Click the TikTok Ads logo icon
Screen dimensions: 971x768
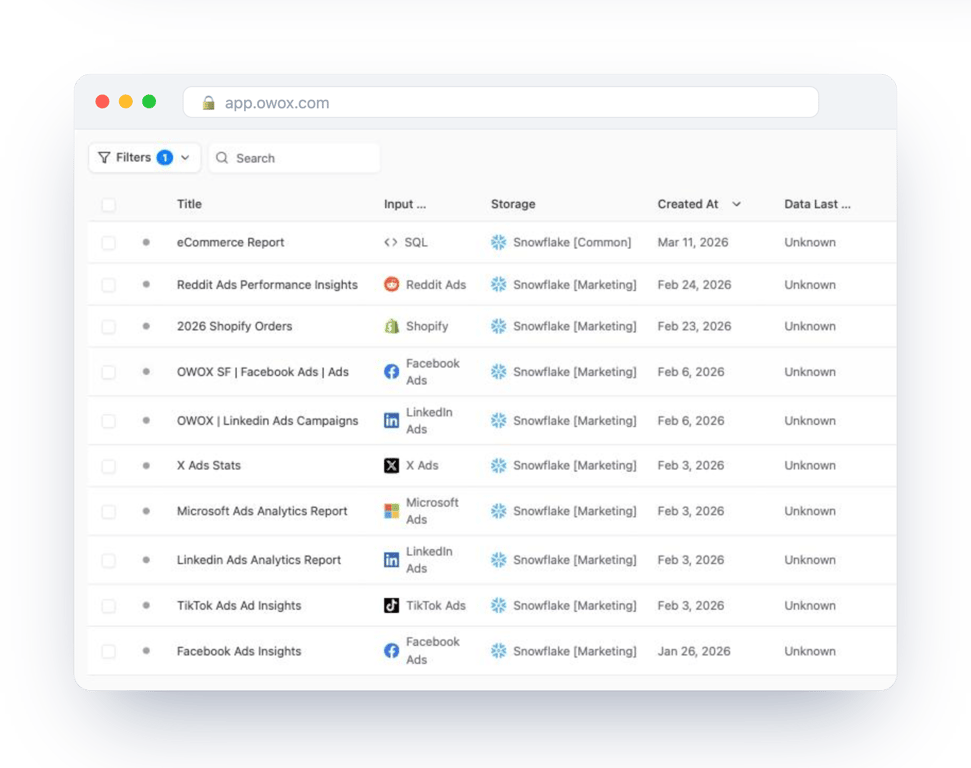click(x=391, y=605)
